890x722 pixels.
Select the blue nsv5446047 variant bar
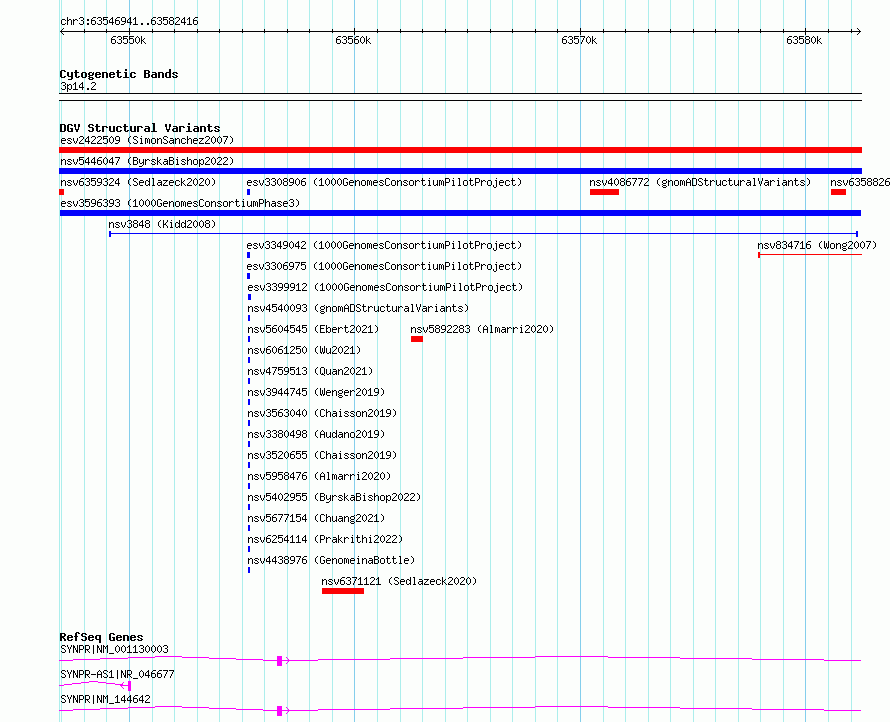[x=460, y=171]
